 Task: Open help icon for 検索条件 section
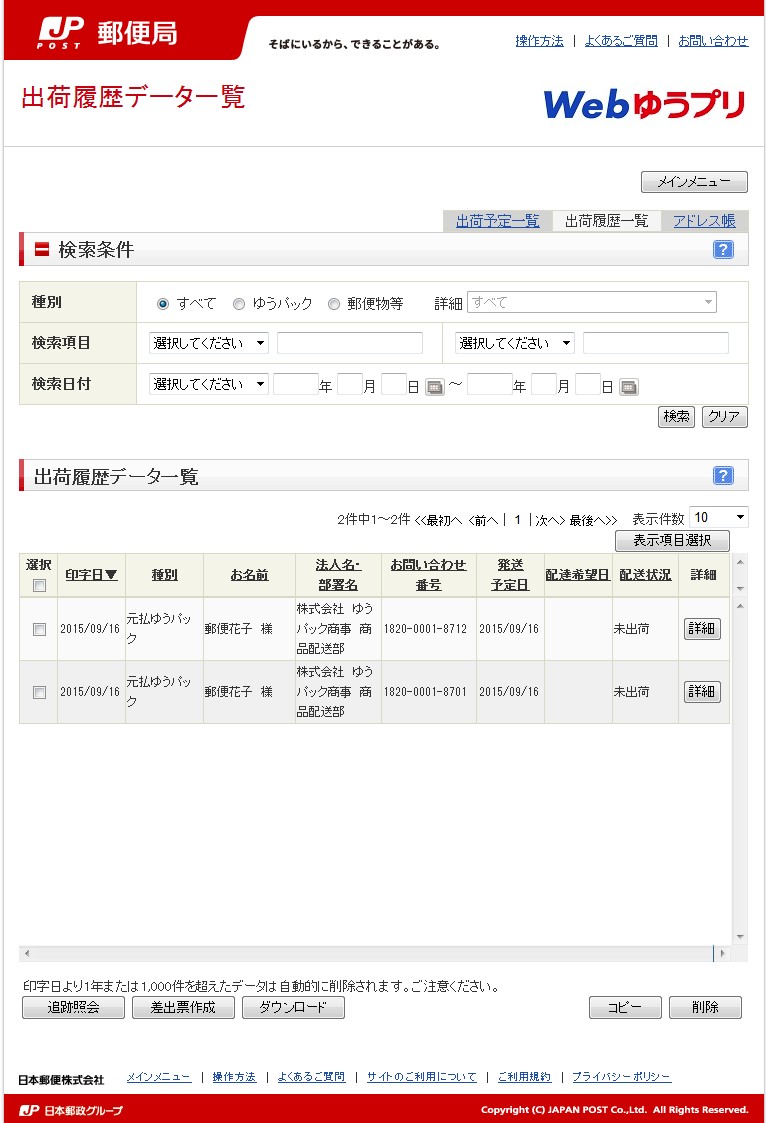tap(723, 249)
